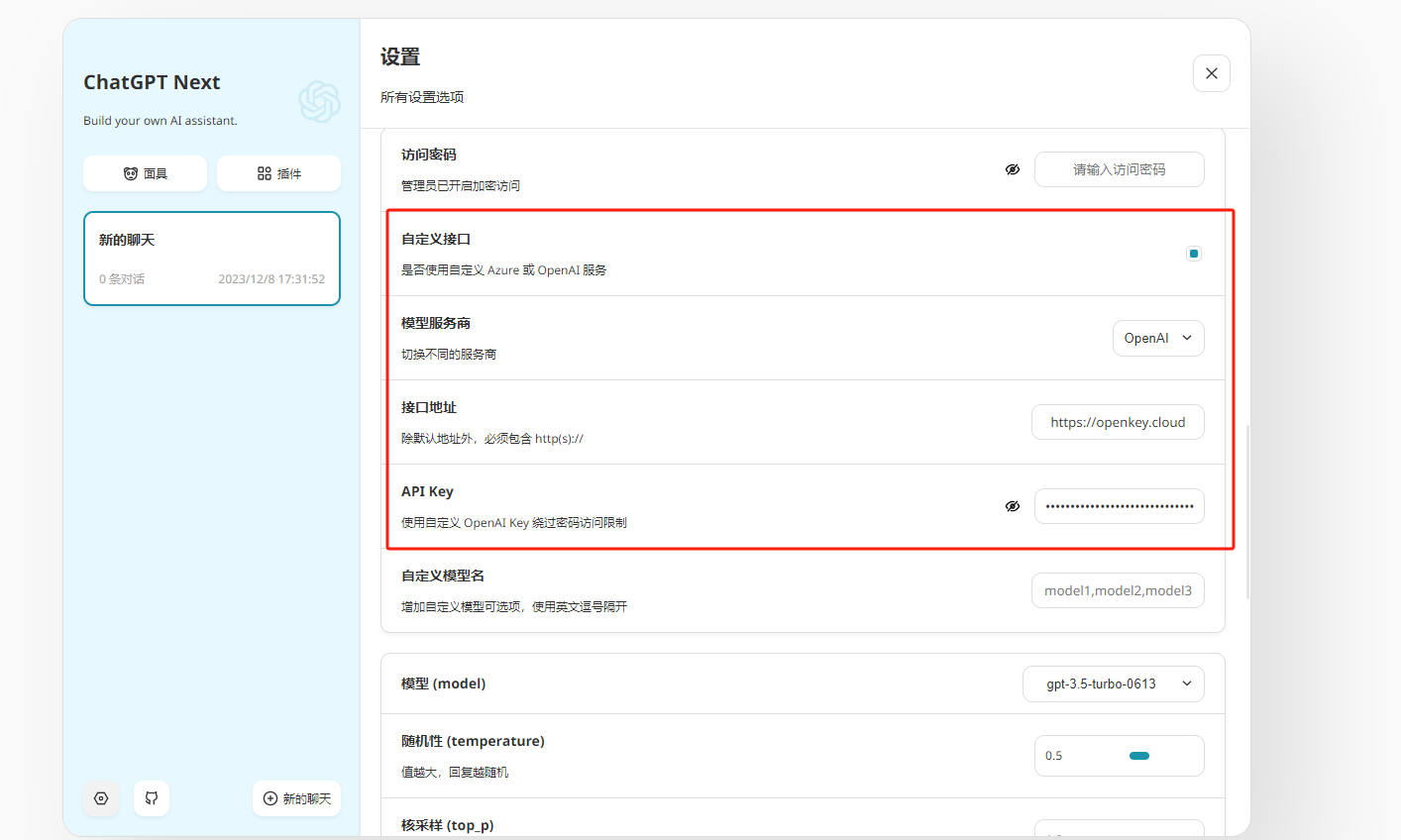Screen dimensions: 1401x840
Task: Close the settings panel with X
Action: click(x=1211, y=73)
